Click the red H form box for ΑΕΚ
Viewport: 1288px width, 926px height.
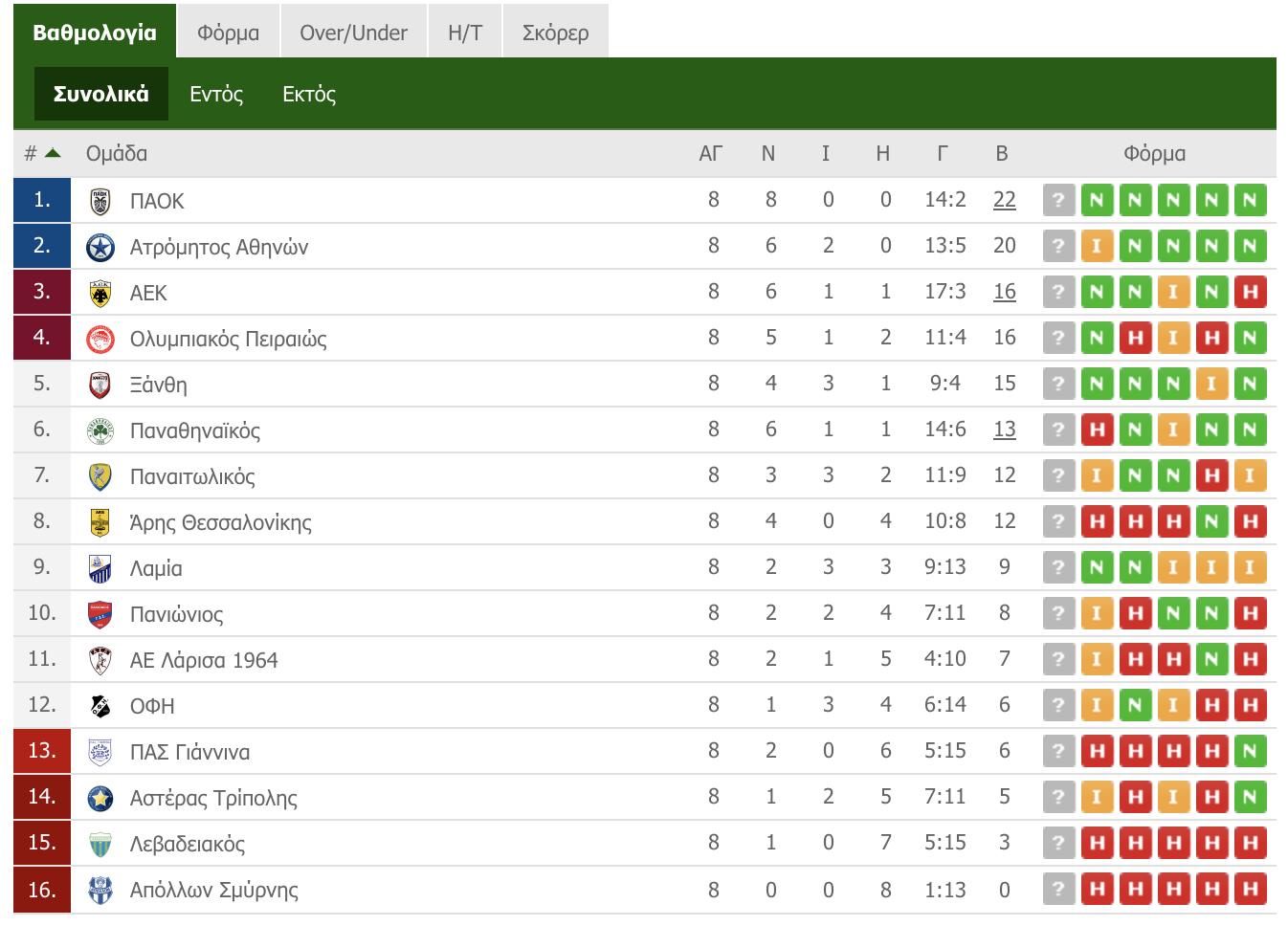[1250, 292]
